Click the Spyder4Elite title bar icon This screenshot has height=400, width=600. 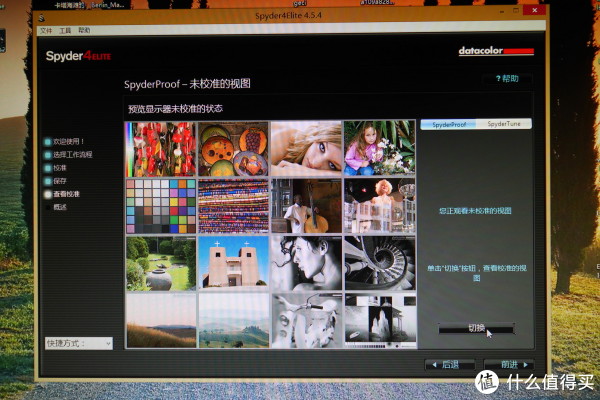[x=41, y=18]
